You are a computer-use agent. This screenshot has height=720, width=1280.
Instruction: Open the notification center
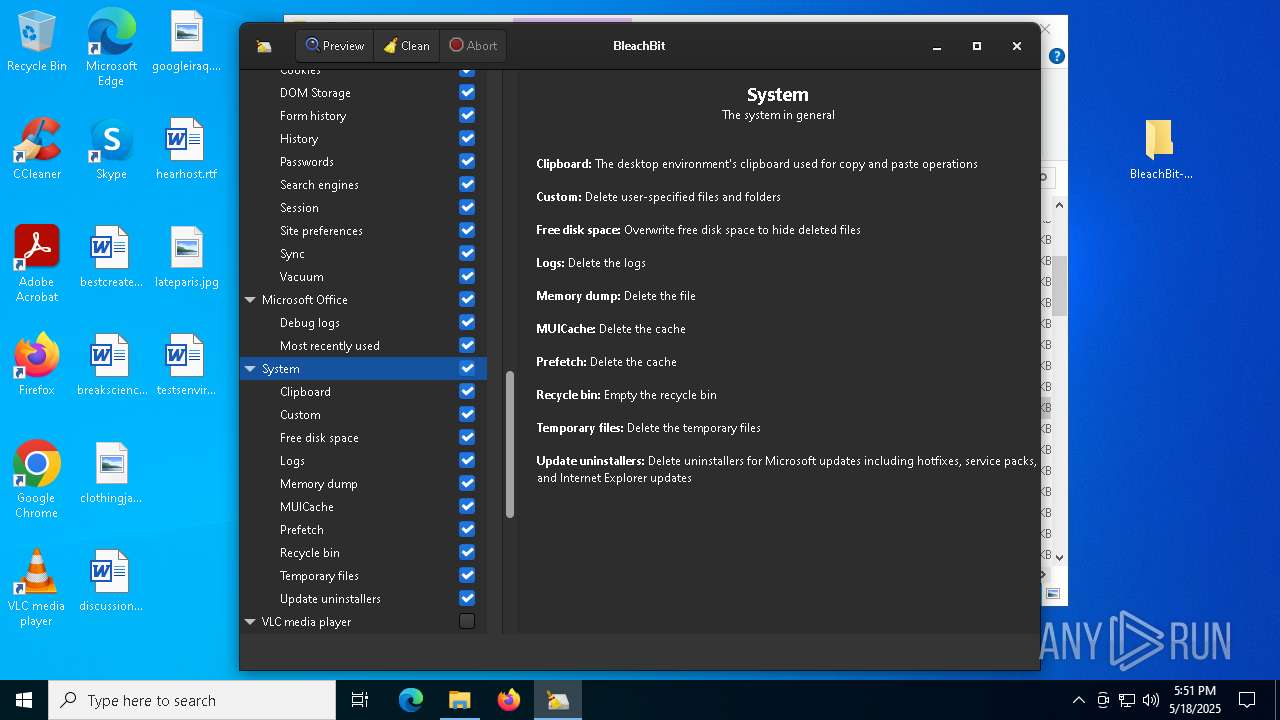click(x=1247, y=700)
